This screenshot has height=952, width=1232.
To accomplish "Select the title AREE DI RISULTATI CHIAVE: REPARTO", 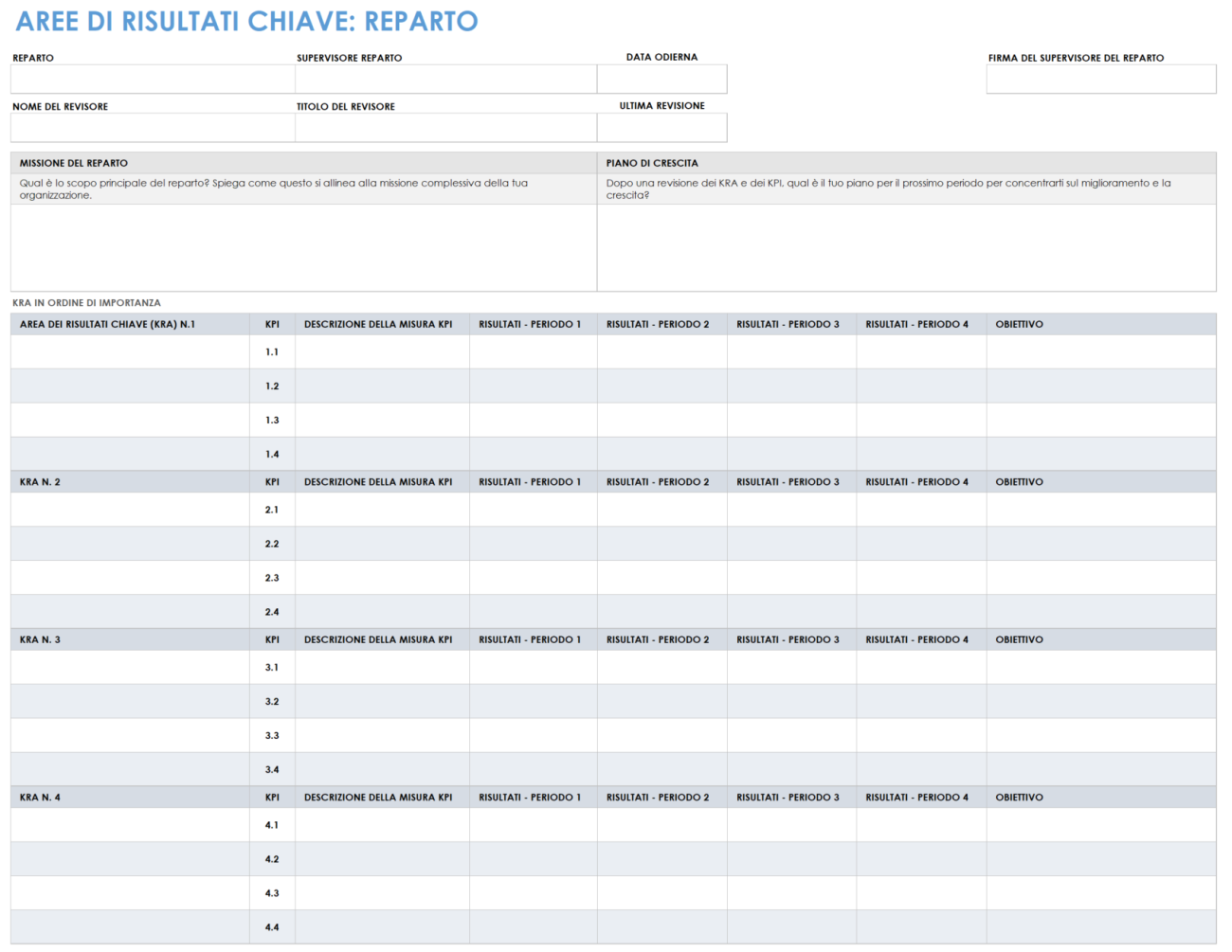I will coord(247,21).
